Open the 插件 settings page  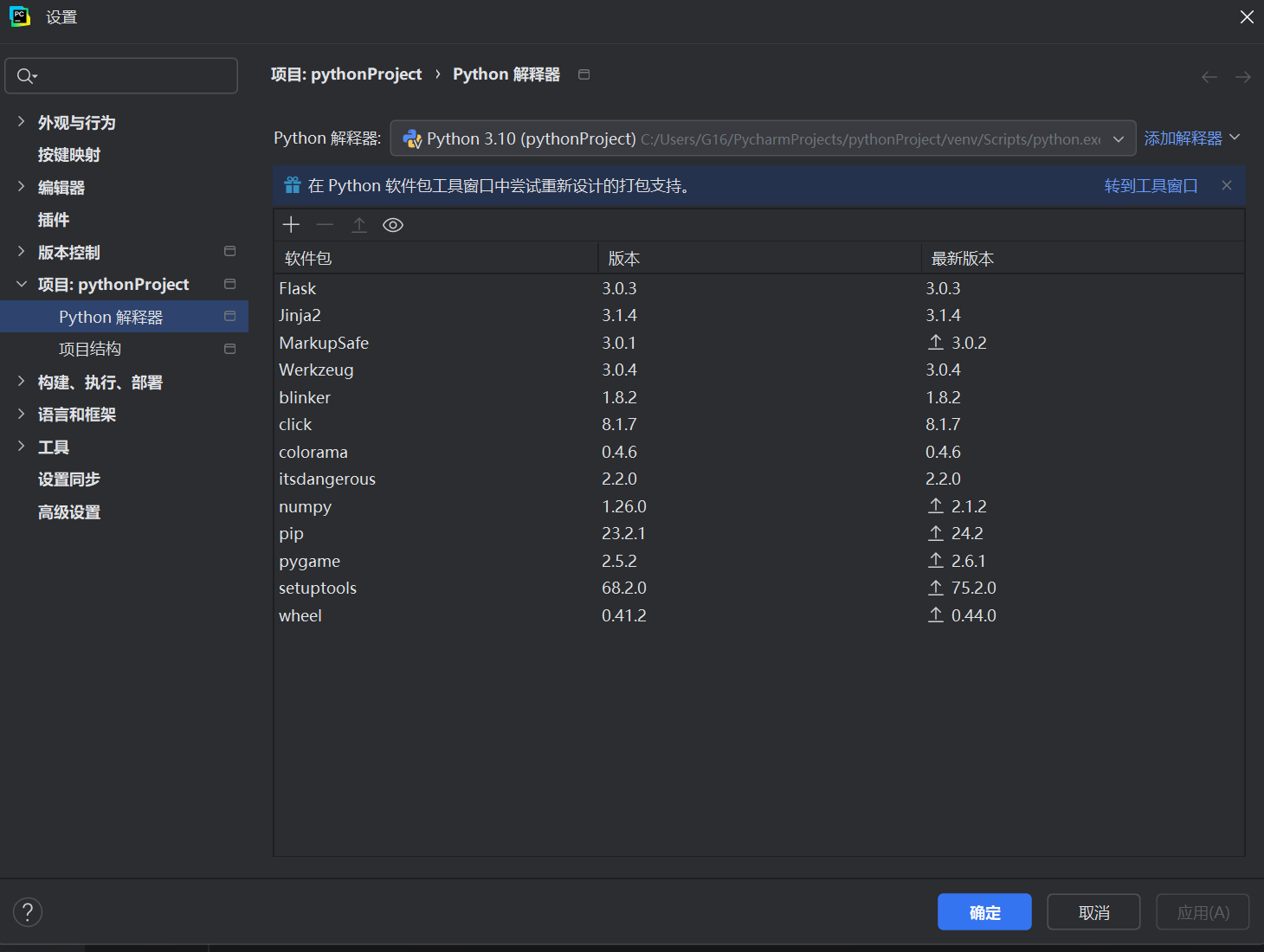pyautogui.click(x=54, y=220)
